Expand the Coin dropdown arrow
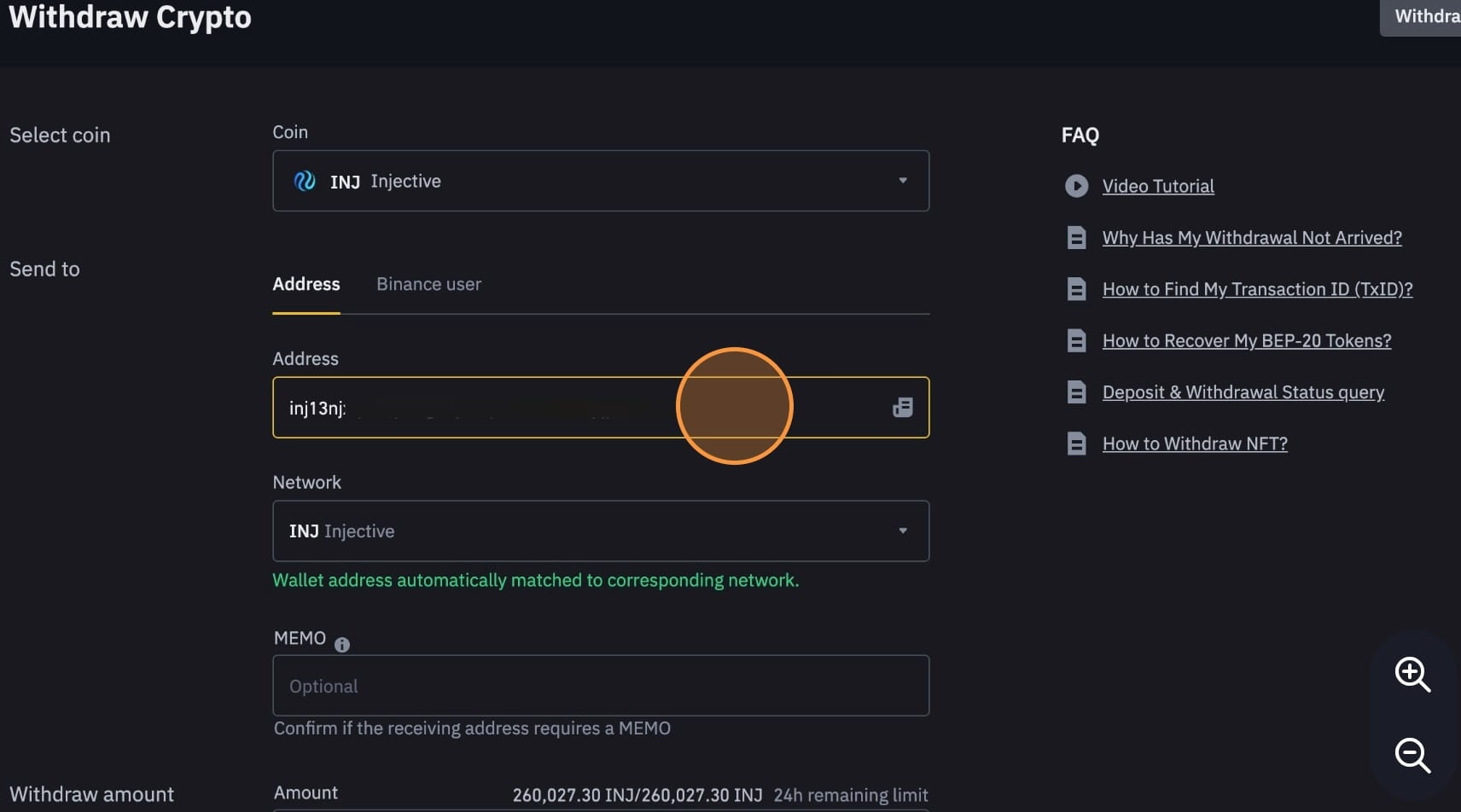Screen dimensions: 1461x812 (x=902, y=181)
